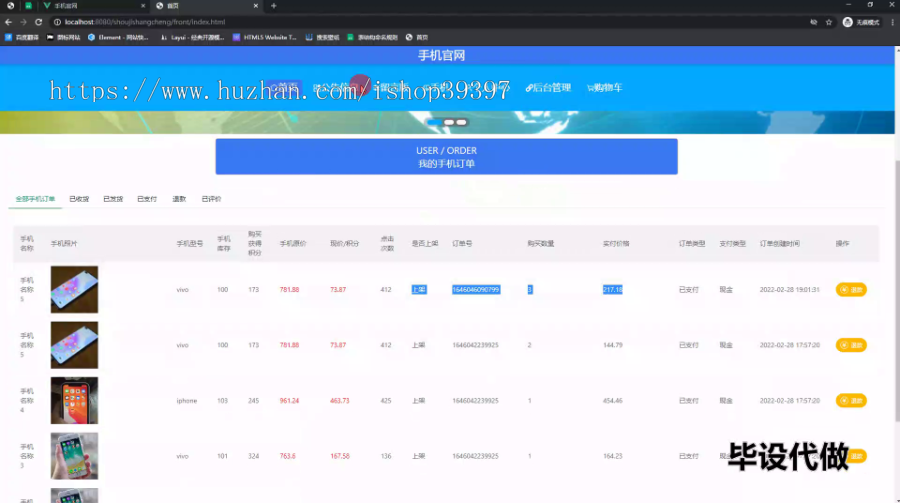
Task: Click the 手机原价 column header
Action: [293, 243]
